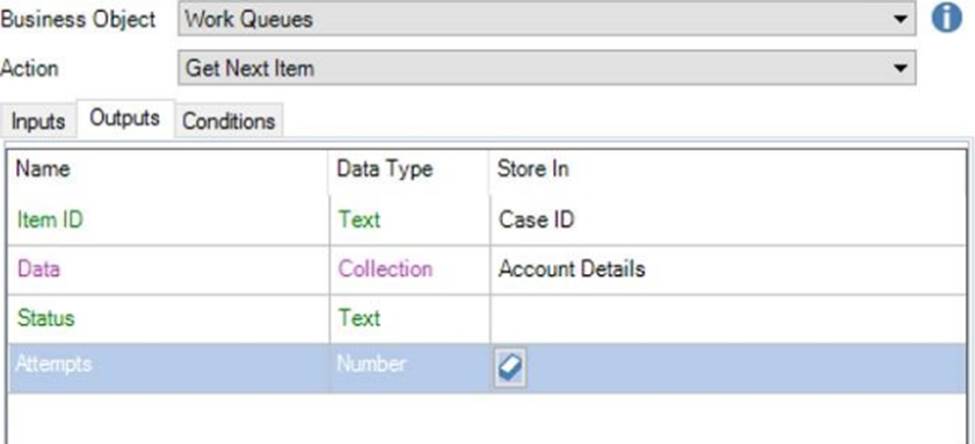
Task: Switch to the Inputs tab
Action: [x=38, y=121]
